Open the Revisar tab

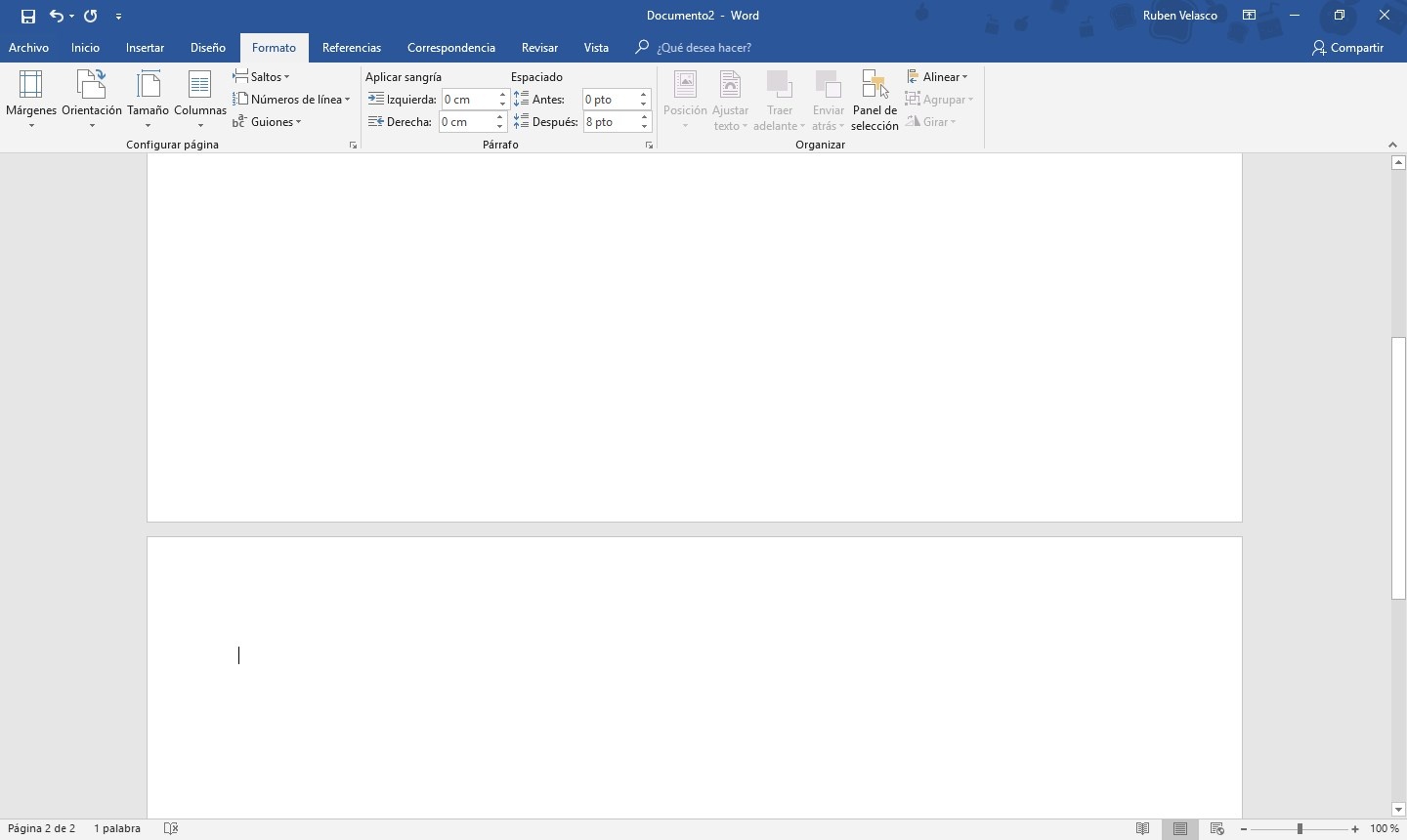pos(539,47)
